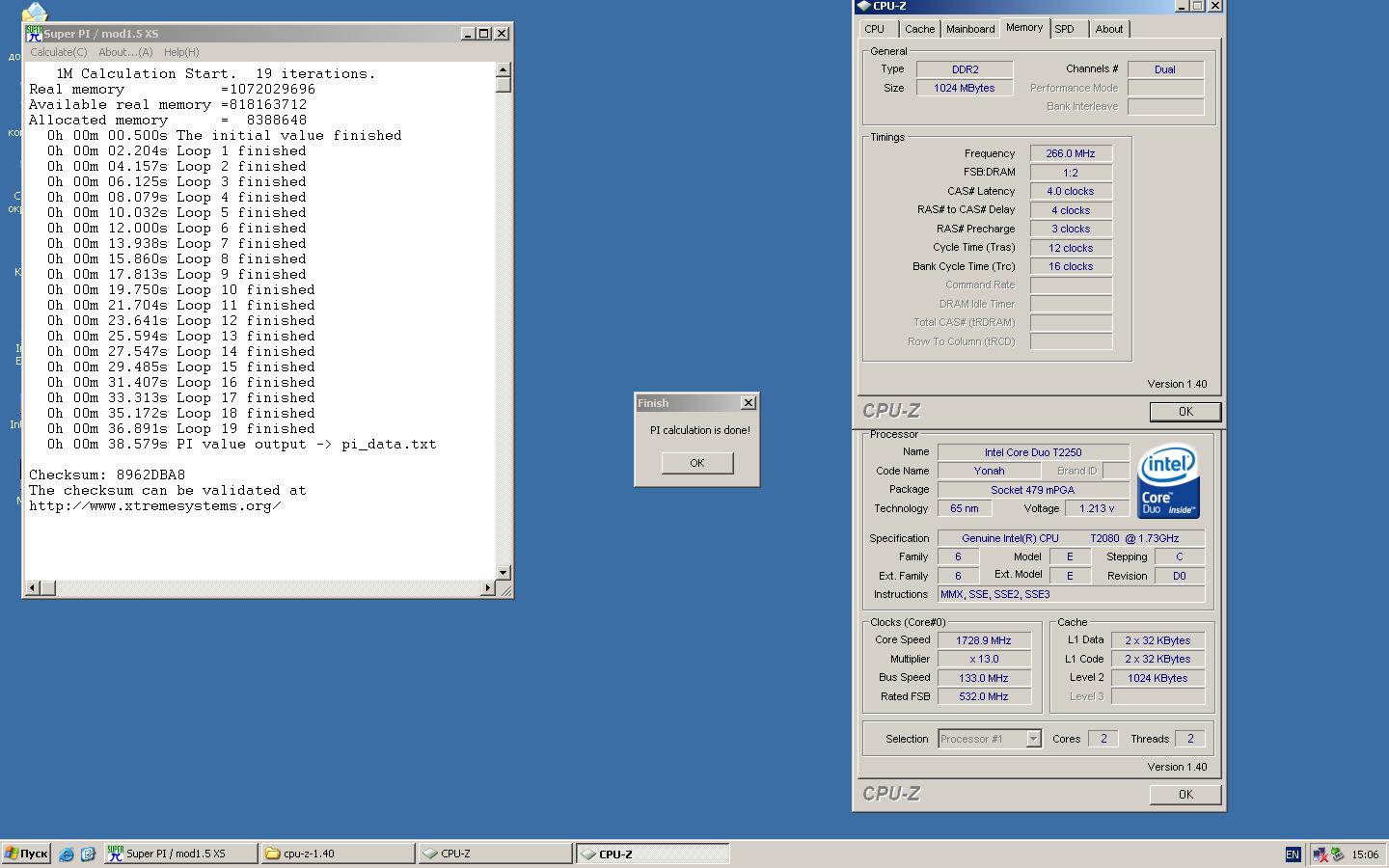Image resolution: width=1389 pixels, height=868 pixels.
Task: Click the Trc 16 clocks value
Action: (x=1071, y=266)
